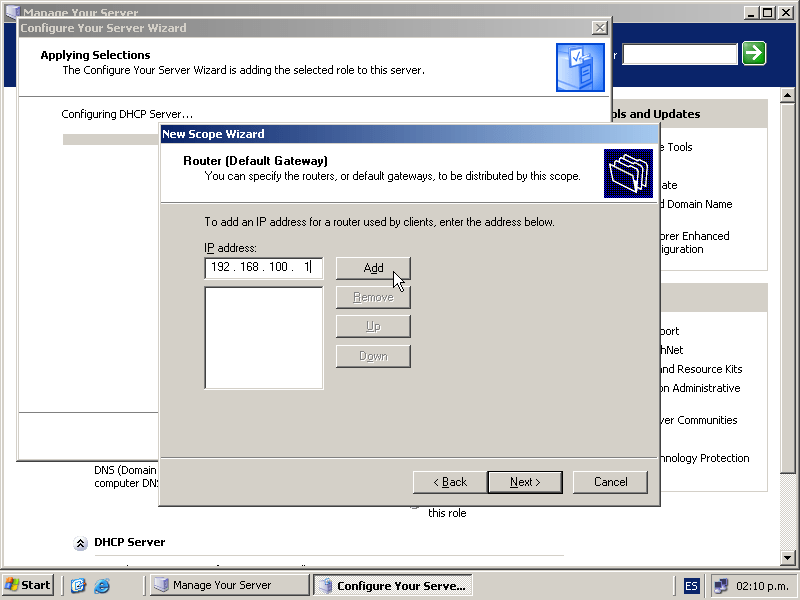The image size is (800, 600).
Task: Click the Manage Your Server search box
Action: click(x=679, y=54)
